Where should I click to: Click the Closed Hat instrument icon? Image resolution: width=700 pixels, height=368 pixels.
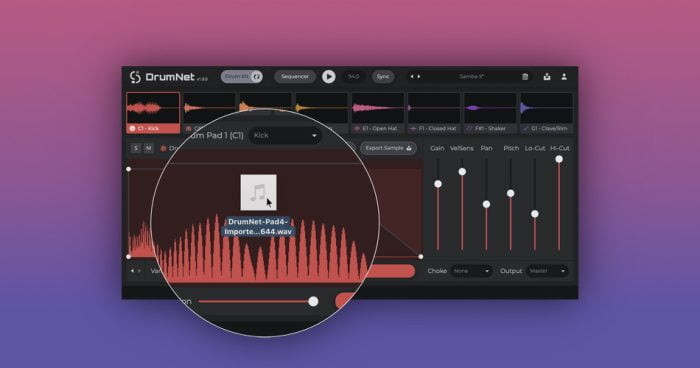click(413, 129)
